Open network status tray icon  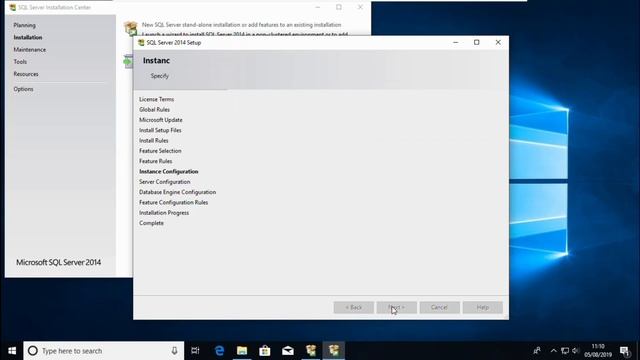(x=565, y=351)
